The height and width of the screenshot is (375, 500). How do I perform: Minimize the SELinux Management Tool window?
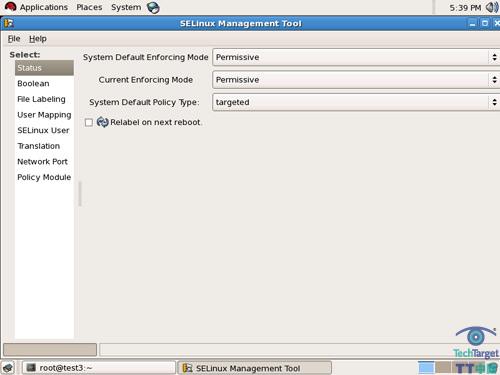472,23
